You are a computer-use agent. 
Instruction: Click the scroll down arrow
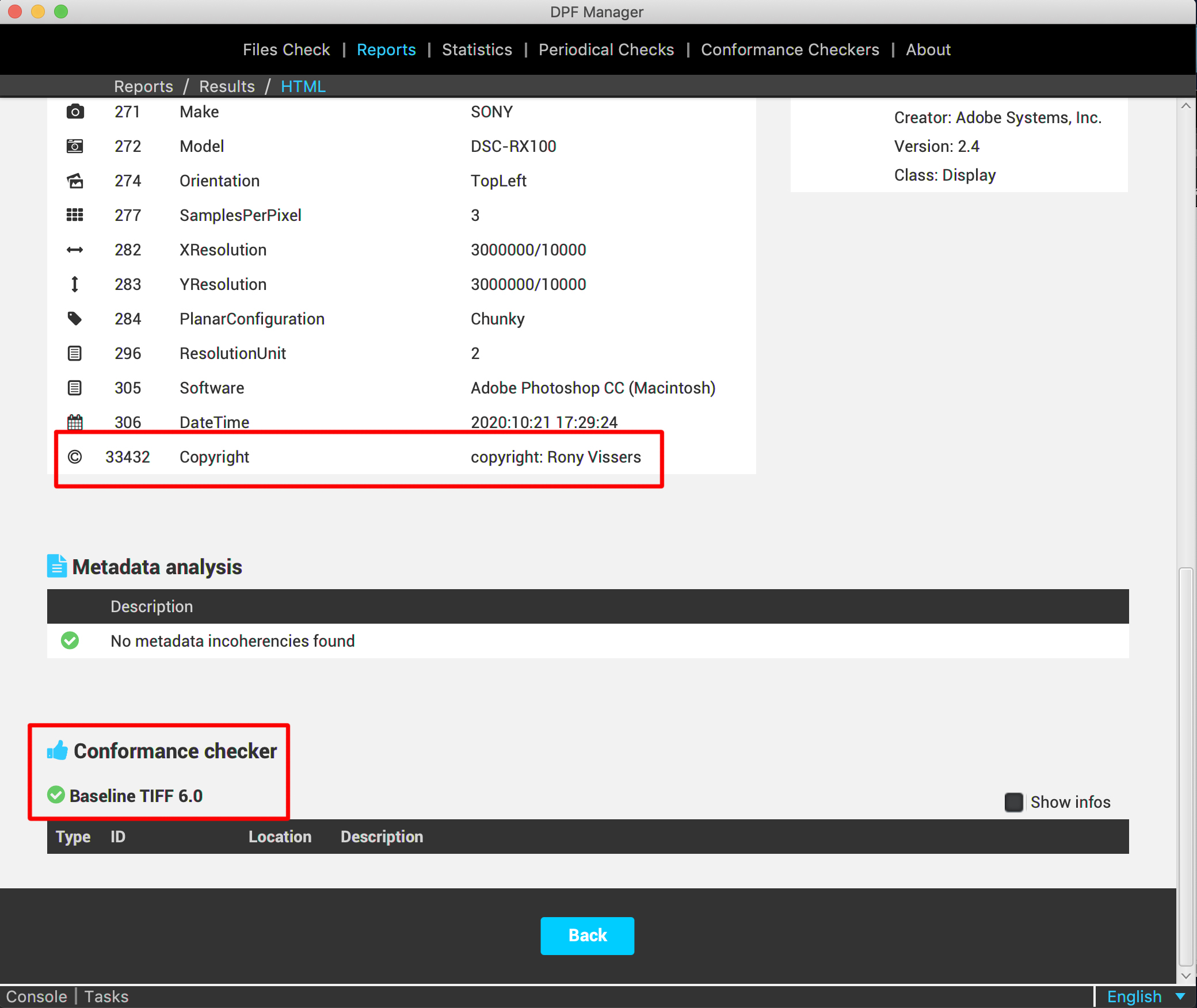1185,976
